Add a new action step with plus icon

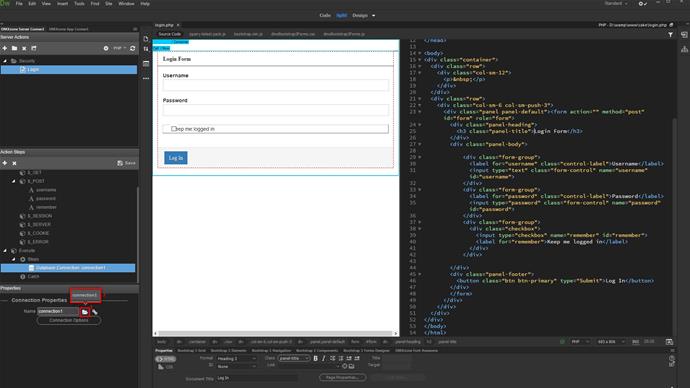(x=5, y=163)
